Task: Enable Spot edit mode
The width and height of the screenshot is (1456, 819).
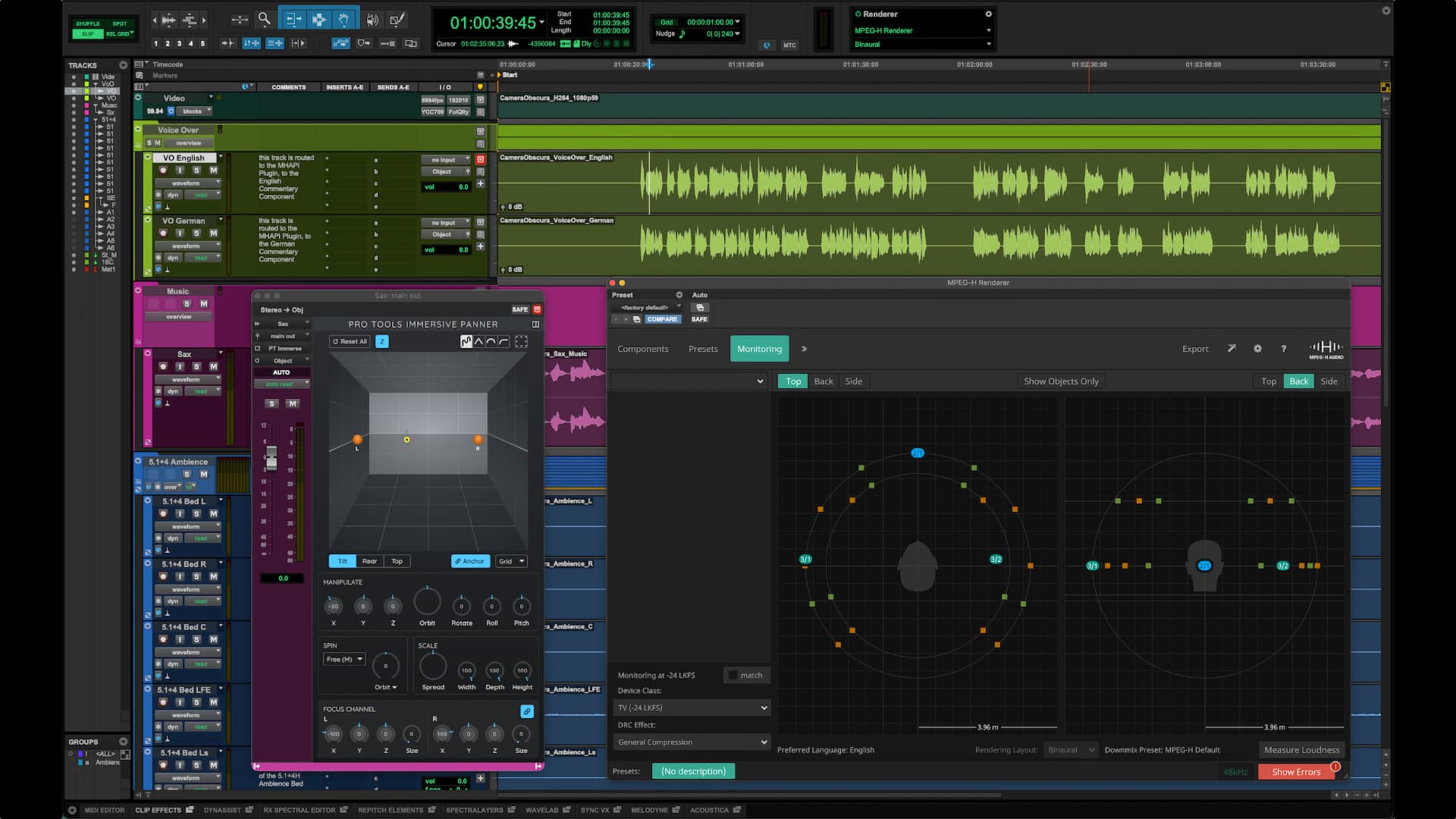Action: pos(120,24)
